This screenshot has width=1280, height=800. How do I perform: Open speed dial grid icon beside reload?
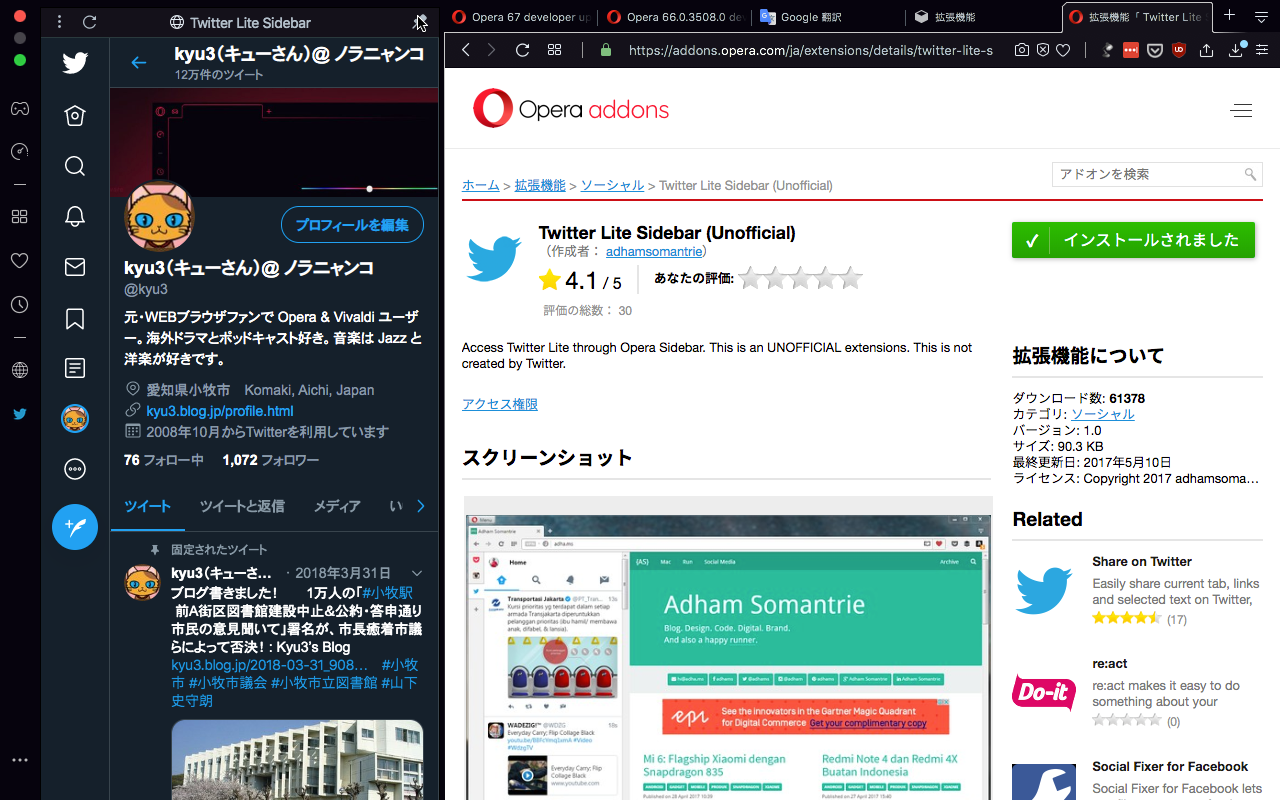click(x=555, y=49)
